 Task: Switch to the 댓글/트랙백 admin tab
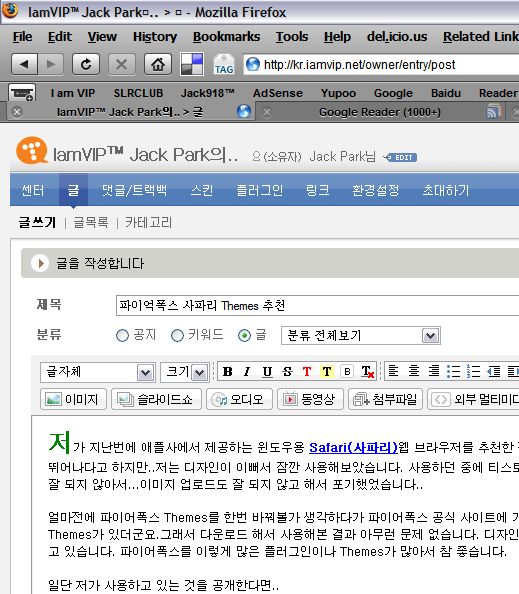click(x=134, y=190)
